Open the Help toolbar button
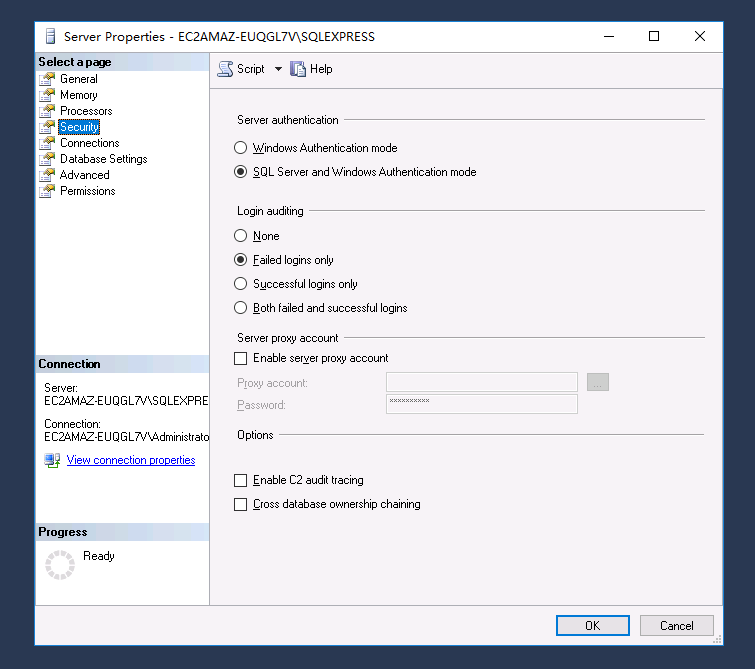 (x=310, y=69)
